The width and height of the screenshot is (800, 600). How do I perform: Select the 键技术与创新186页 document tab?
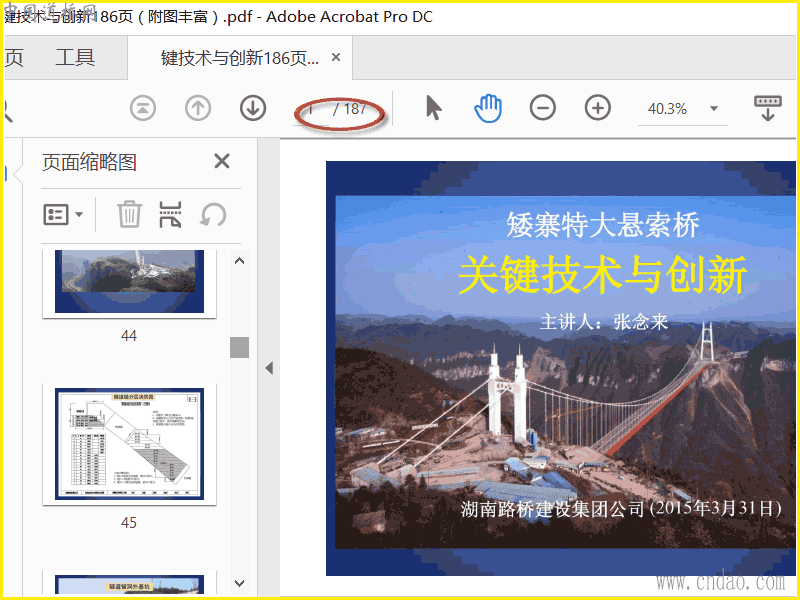(240, 58)
